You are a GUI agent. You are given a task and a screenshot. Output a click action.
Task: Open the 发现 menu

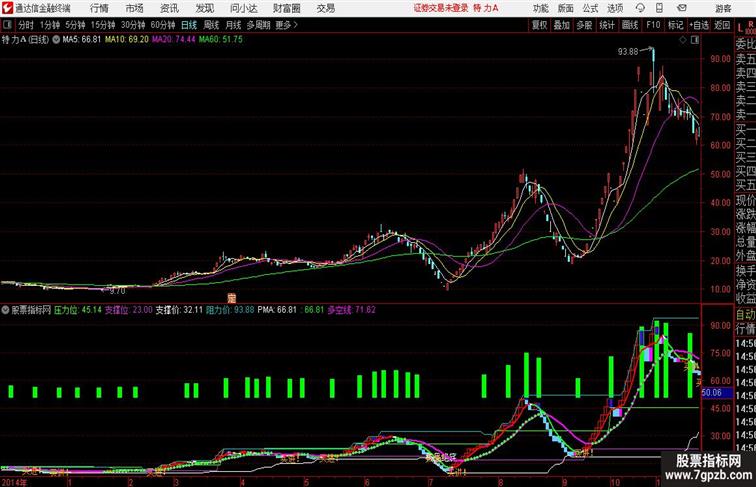tap(204, 8)
